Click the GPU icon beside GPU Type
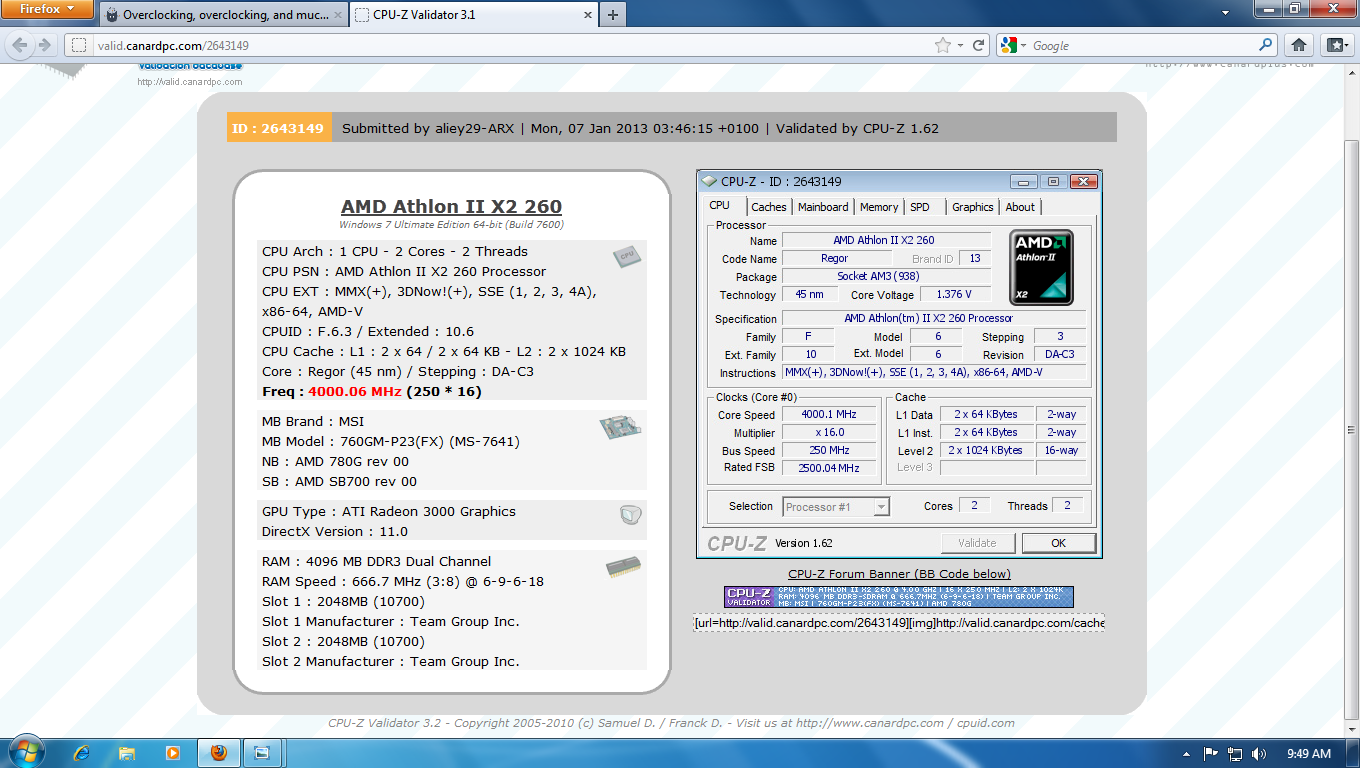The image size is (1360, 768). pyautogui.click(x=630, y=516)
